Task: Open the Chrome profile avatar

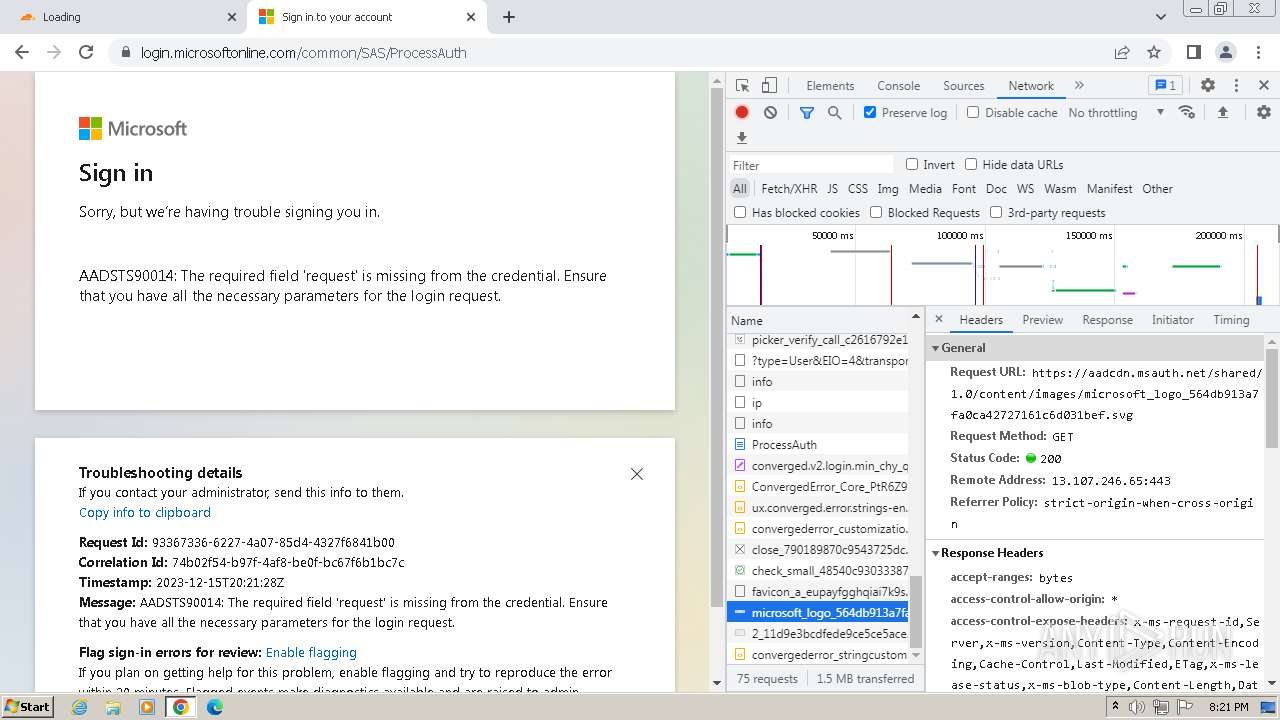Action: click(1225, 52)
